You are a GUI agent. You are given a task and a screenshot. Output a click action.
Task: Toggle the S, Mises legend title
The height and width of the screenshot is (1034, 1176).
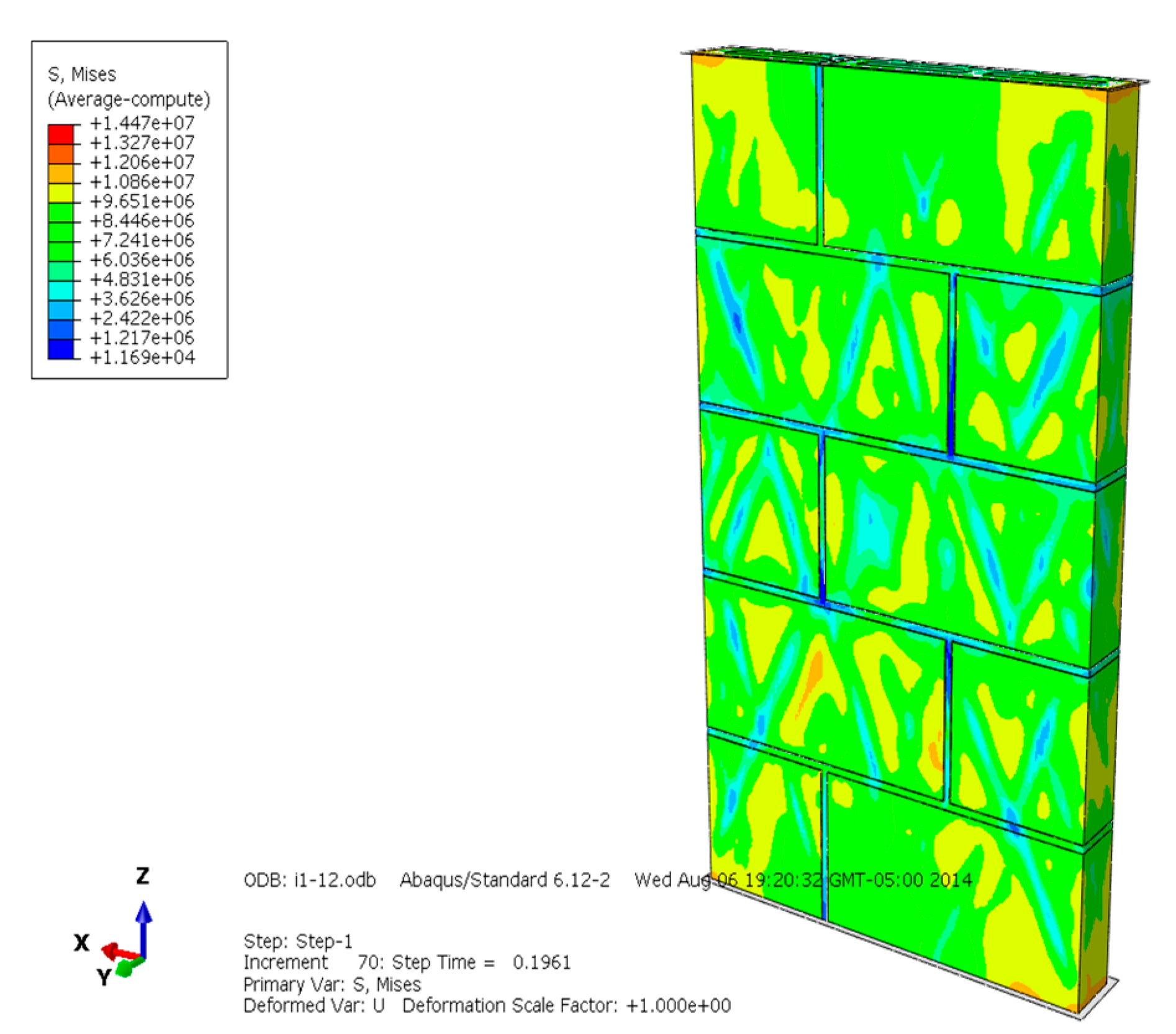[x=81, y=75]
